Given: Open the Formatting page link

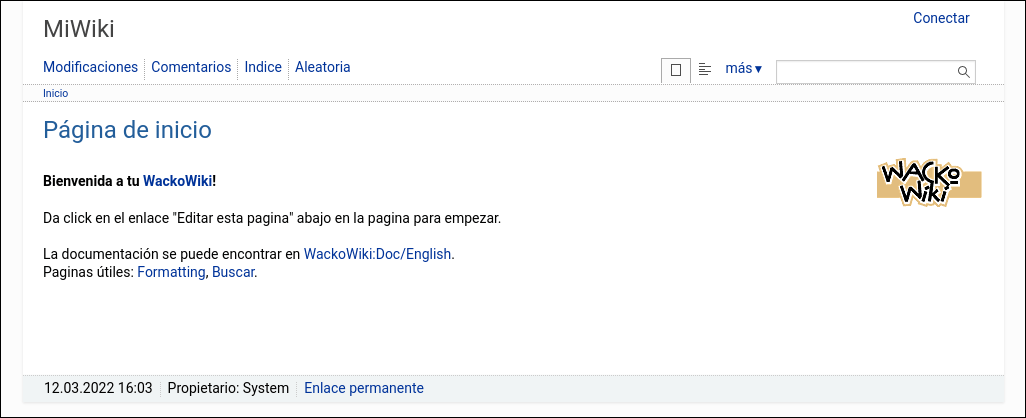Looking at the screenshot, I should 171,271.
